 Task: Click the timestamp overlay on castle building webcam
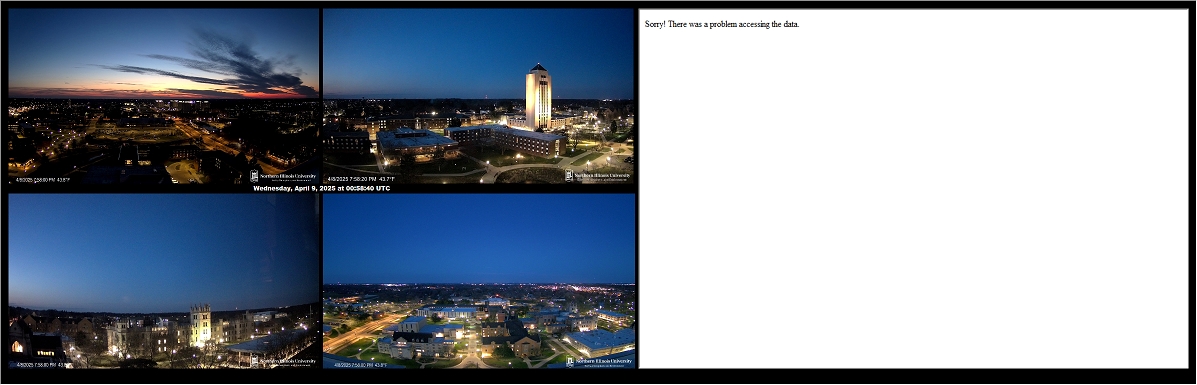coord(43,364)
